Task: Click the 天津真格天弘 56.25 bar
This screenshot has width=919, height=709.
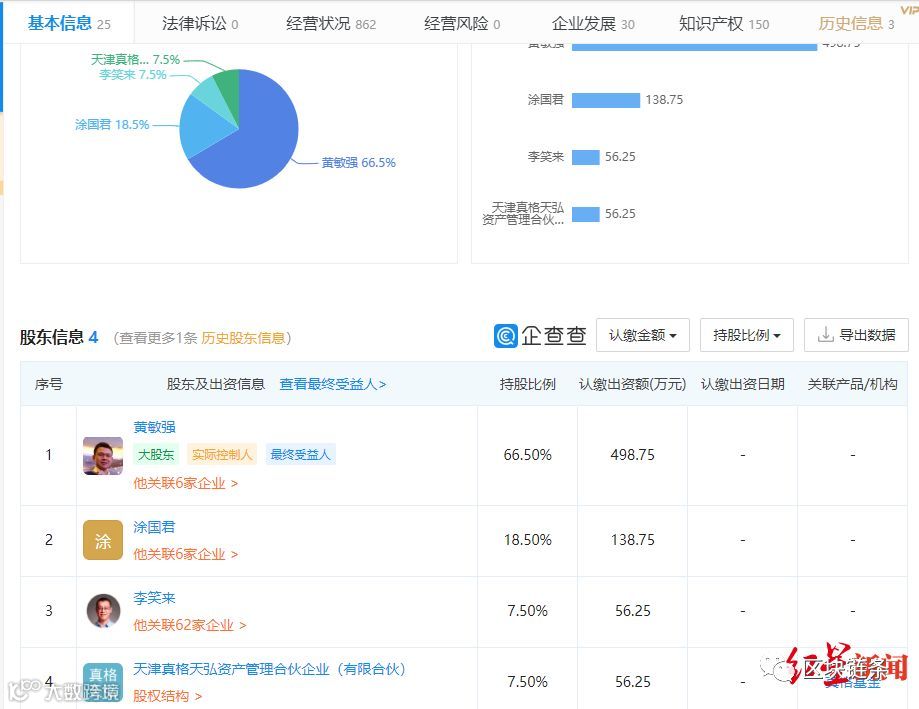Action: tap(586, 214)
